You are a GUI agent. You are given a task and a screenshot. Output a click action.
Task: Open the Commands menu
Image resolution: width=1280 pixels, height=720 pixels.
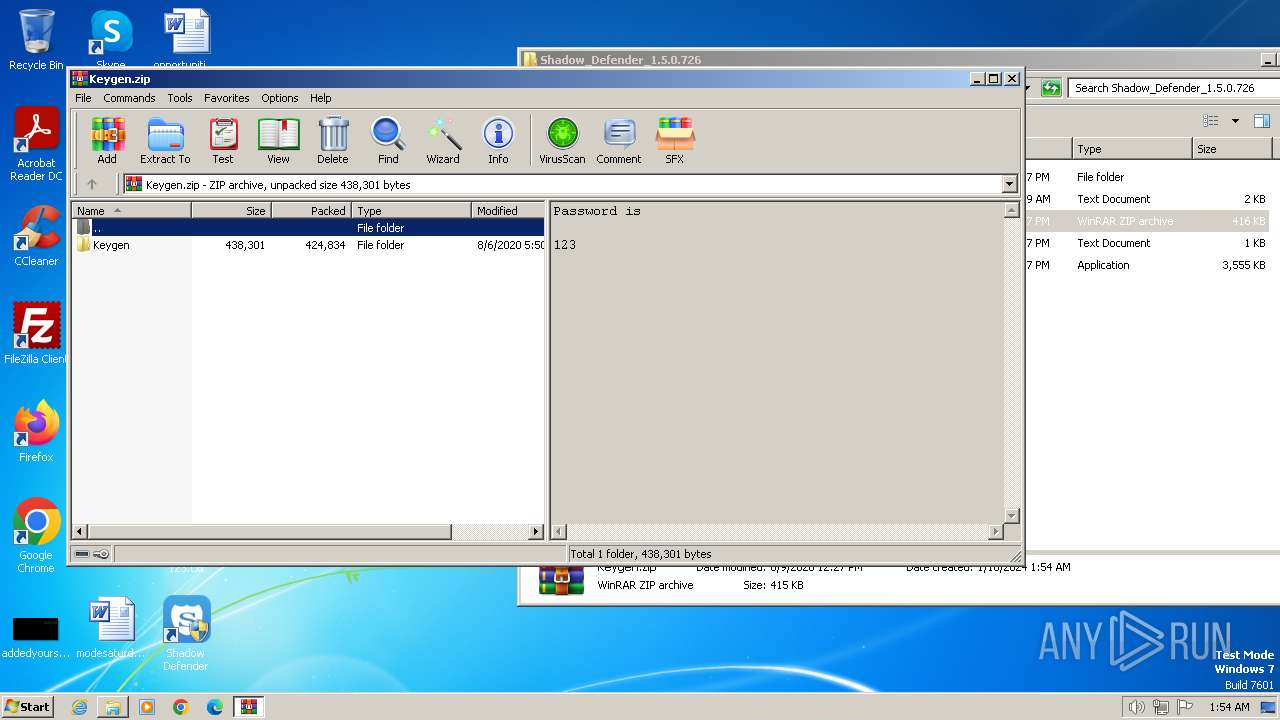coord(129,98)
